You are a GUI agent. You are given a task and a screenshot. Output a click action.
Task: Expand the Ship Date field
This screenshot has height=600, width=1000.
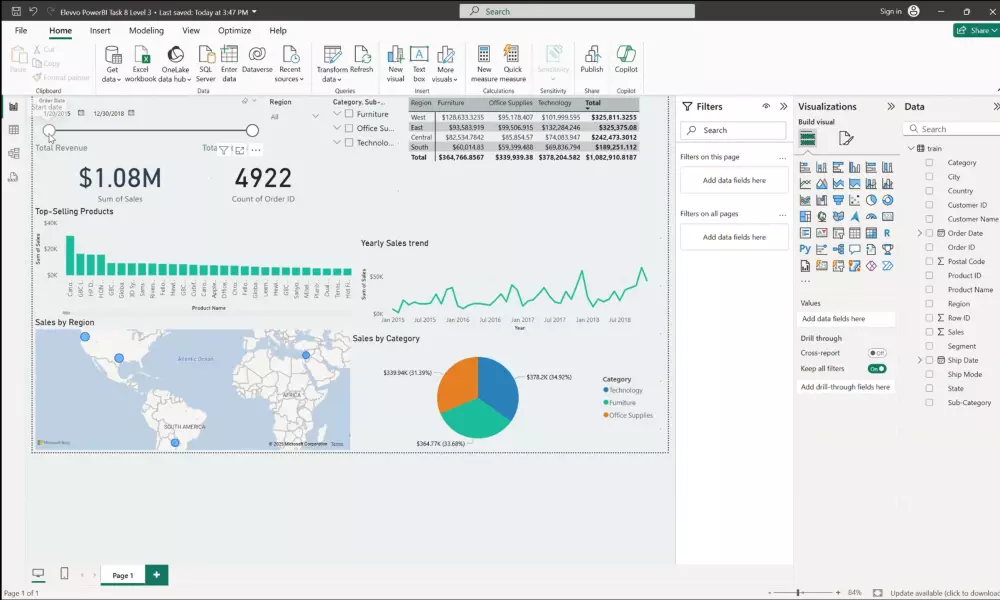tap(921, 360)
